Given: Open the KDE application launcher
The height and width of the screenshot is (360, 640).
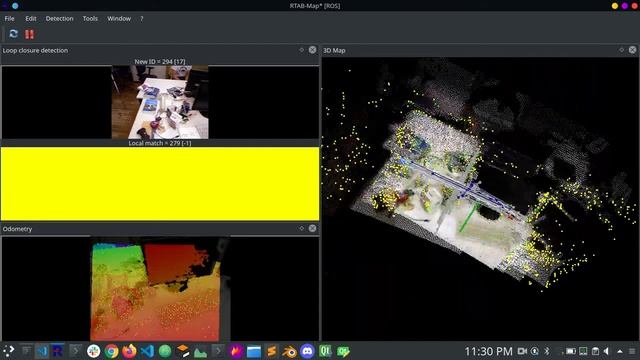Looking at the screenshot, I should point(8,351).
